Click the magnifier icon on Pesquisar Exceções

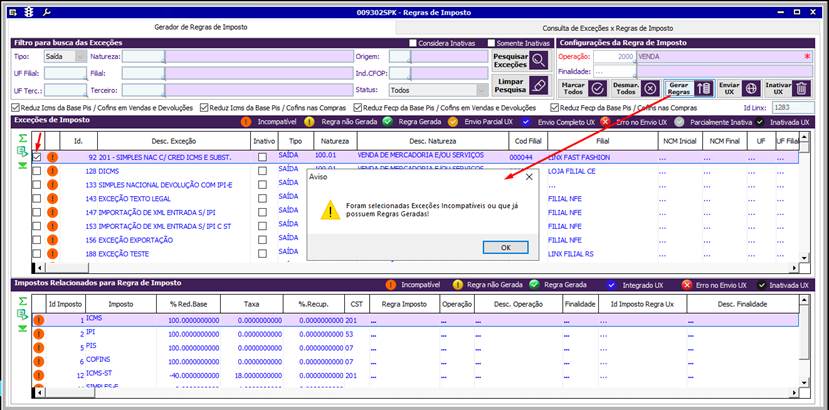pyautogui.click(x=539, y=61)
